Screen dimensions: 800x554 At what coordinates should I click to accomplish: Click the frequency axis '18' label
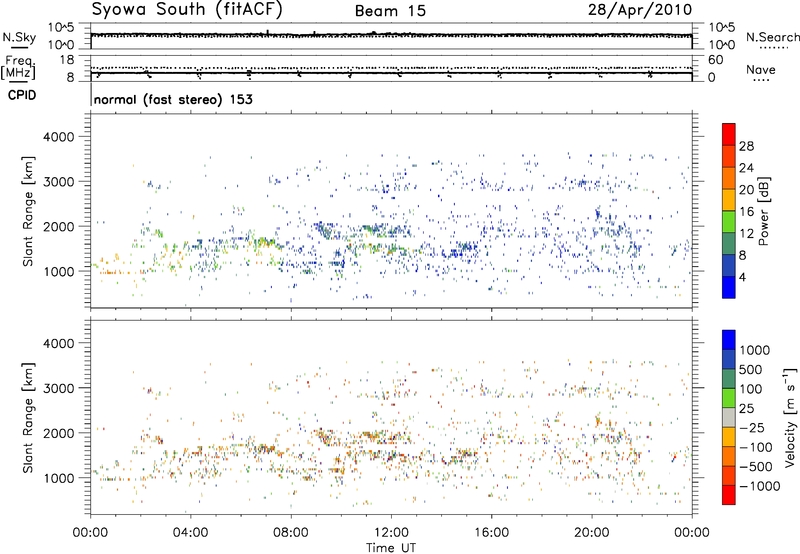[67, 60]
